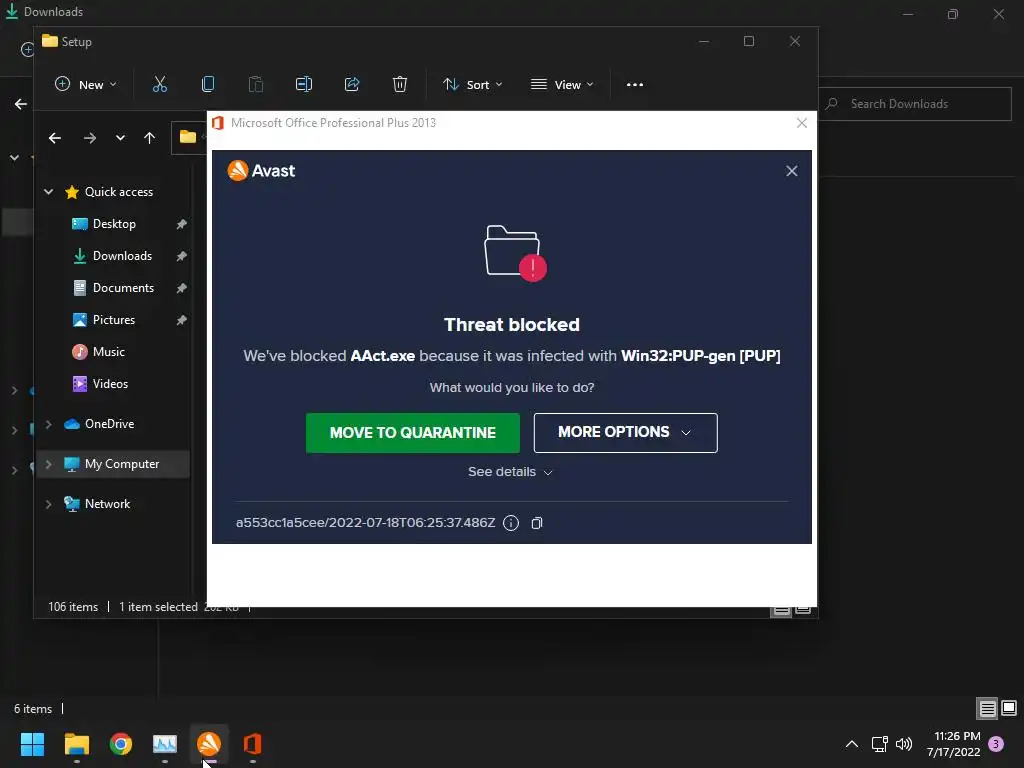1024x768 pixels.
Task: Open Google Chrome from taskbar
Action: click(121, 744)
